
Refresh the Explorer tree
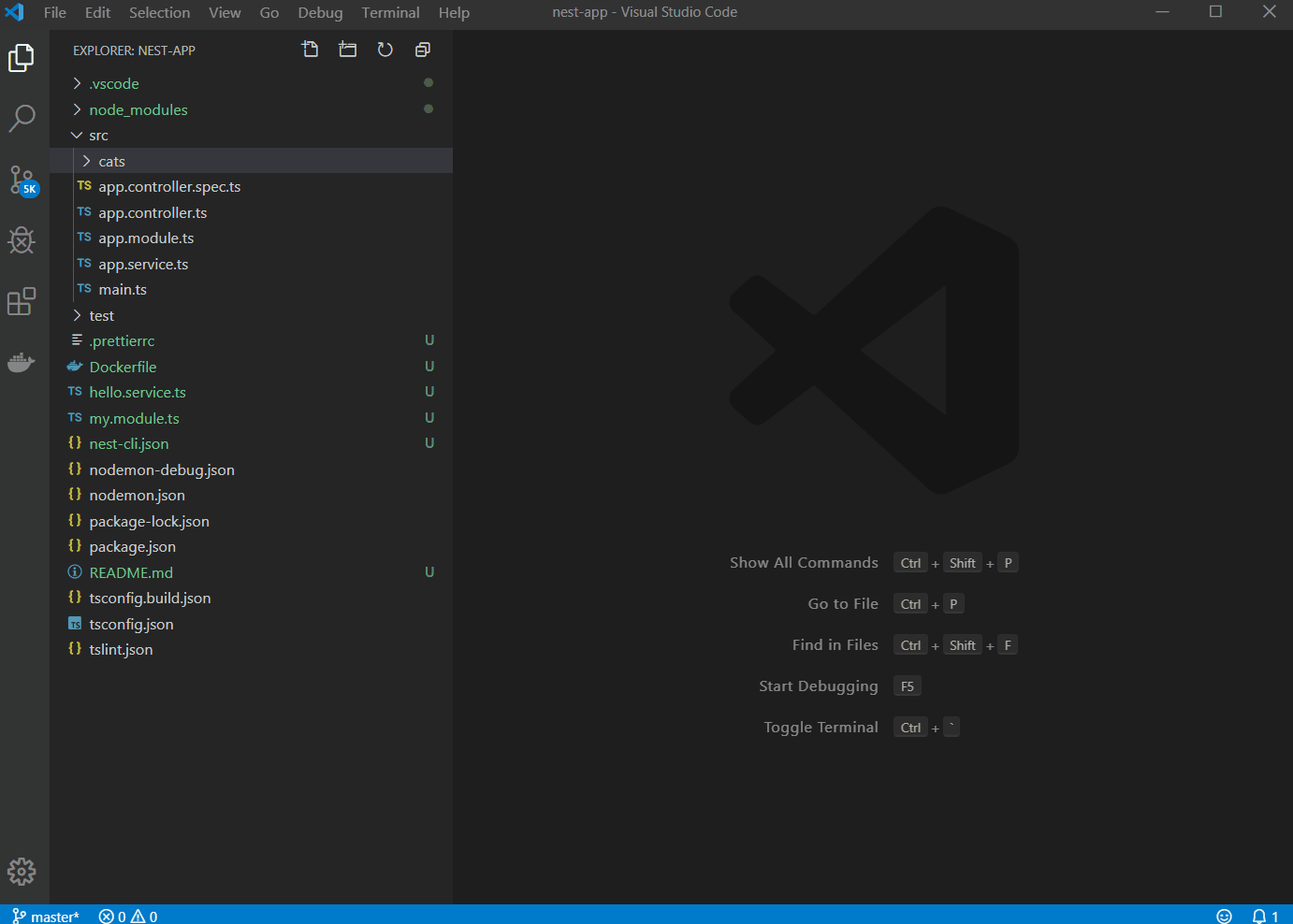click(x=385, y=50)
